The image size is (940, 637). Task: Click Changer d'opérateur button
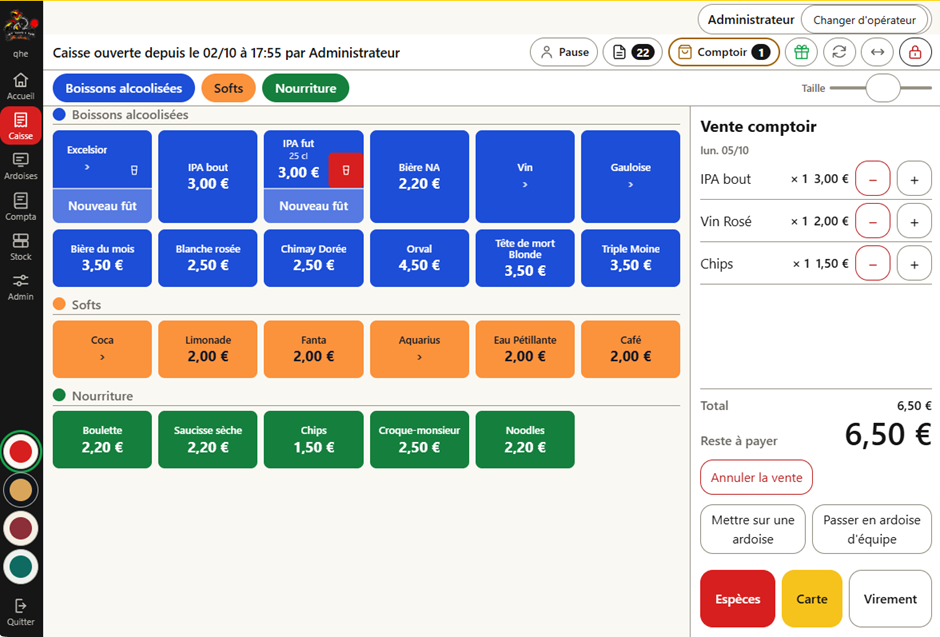point(864,20)
